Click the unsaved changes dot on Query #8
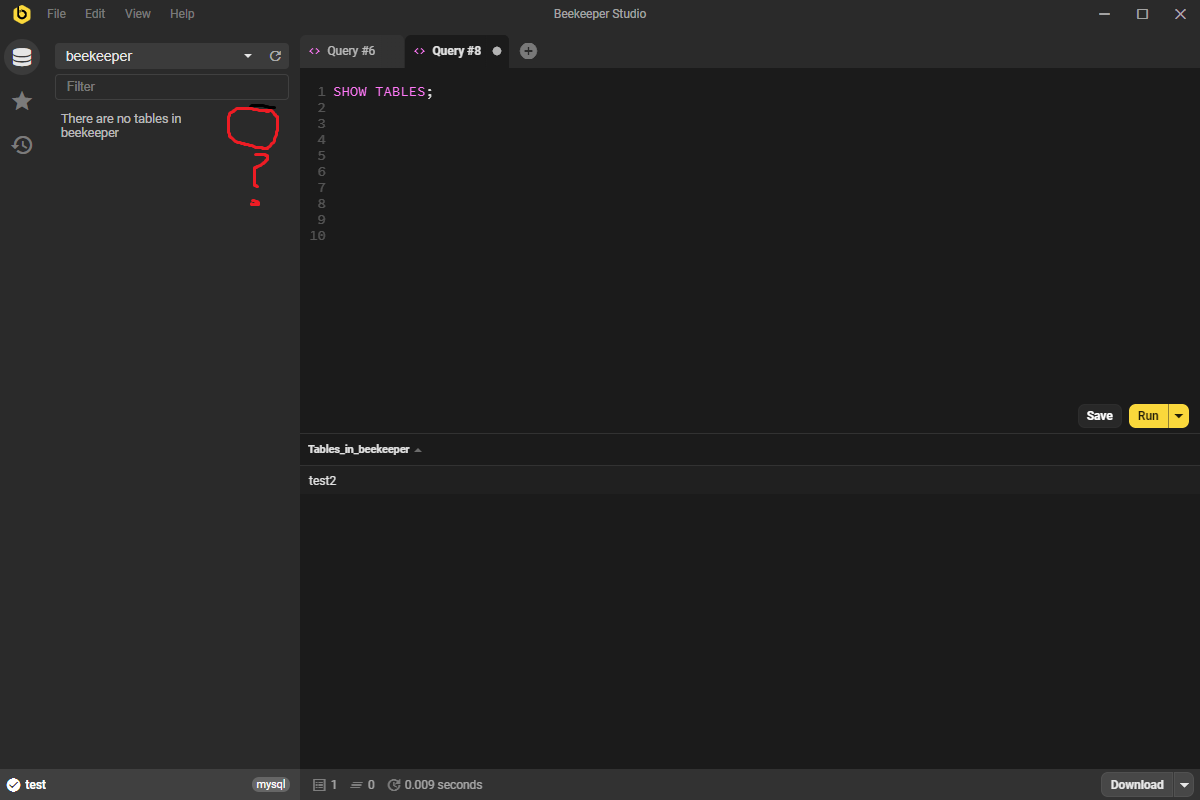The width and height of the screenshot is (1200, 800). 497,51
